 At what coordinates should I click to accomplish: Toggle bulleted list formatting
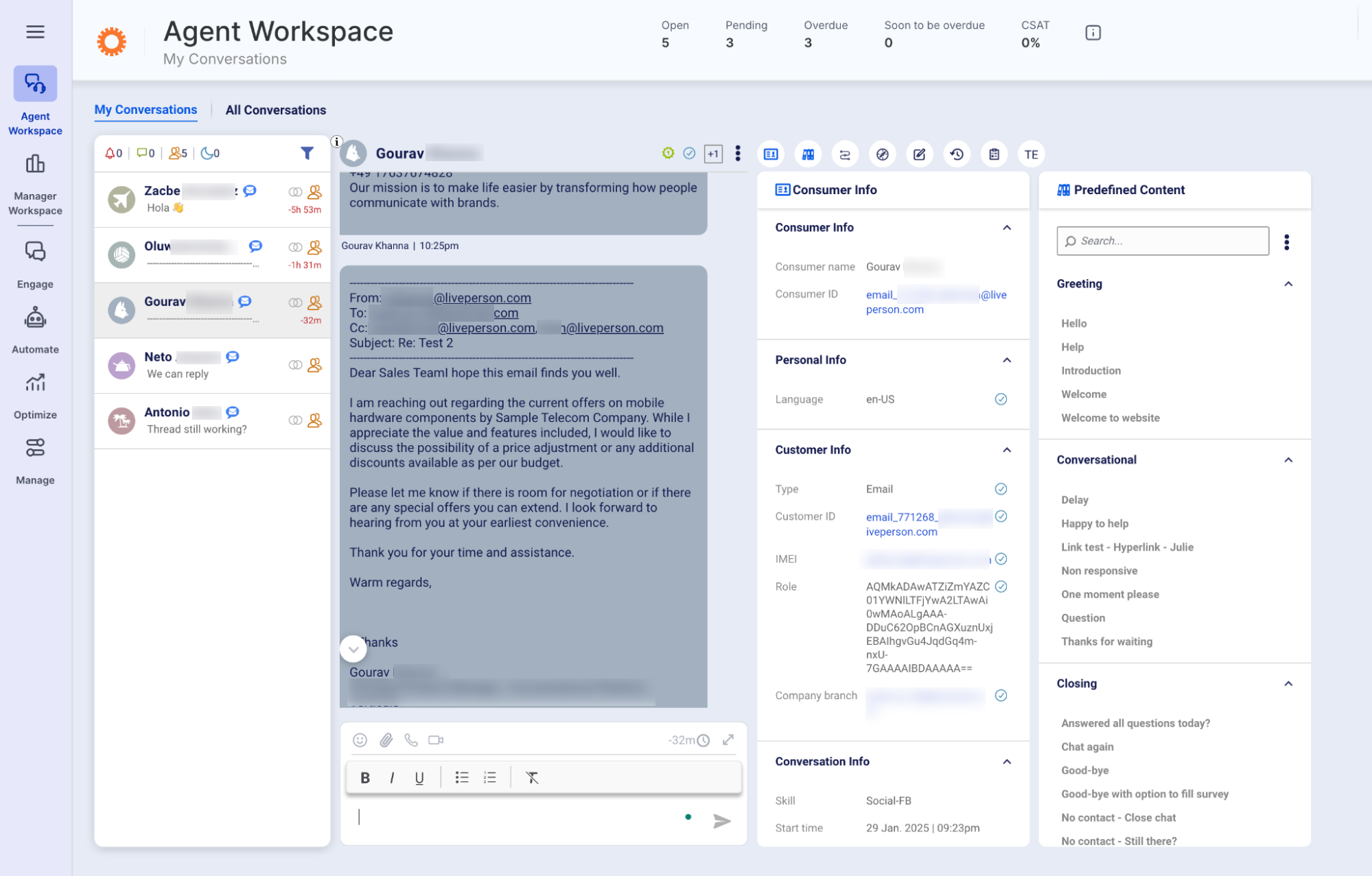(462, 777)
